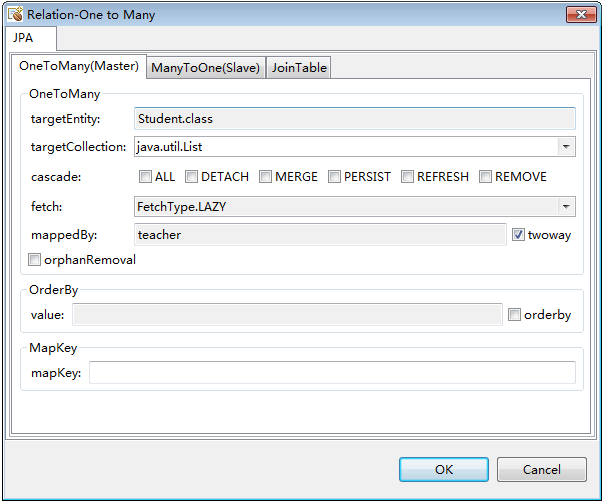Click the OK button
The width and height of the screenshot is (606, 504).
[444, 469]
